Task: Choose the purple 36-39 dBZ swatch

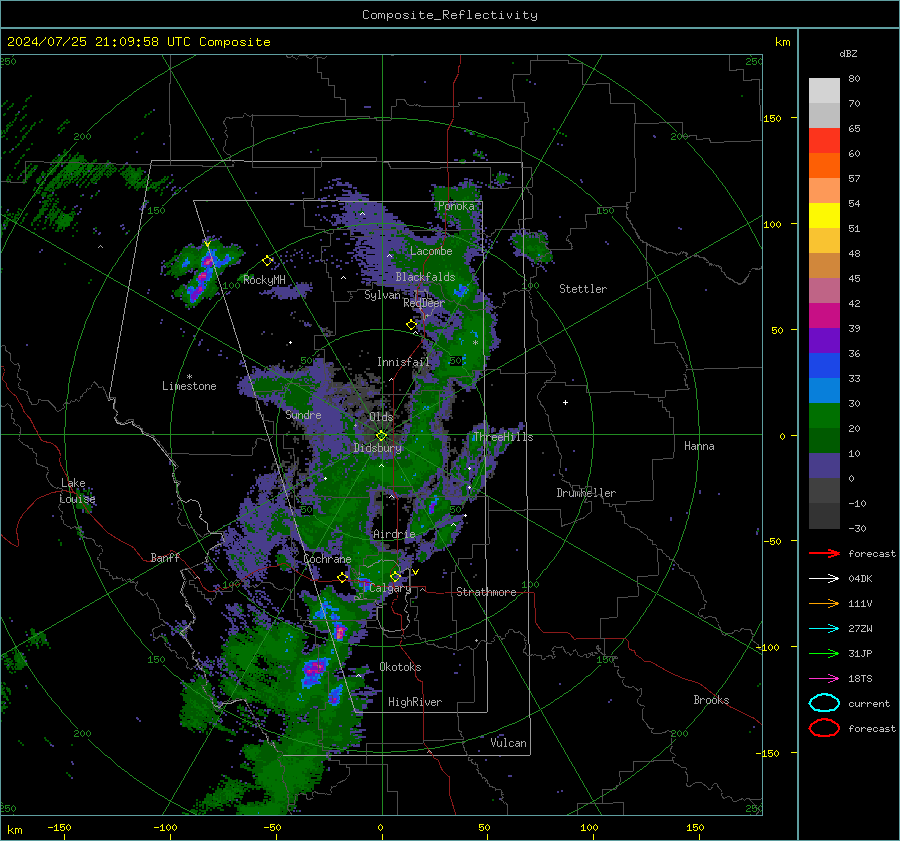Action: 824,341
